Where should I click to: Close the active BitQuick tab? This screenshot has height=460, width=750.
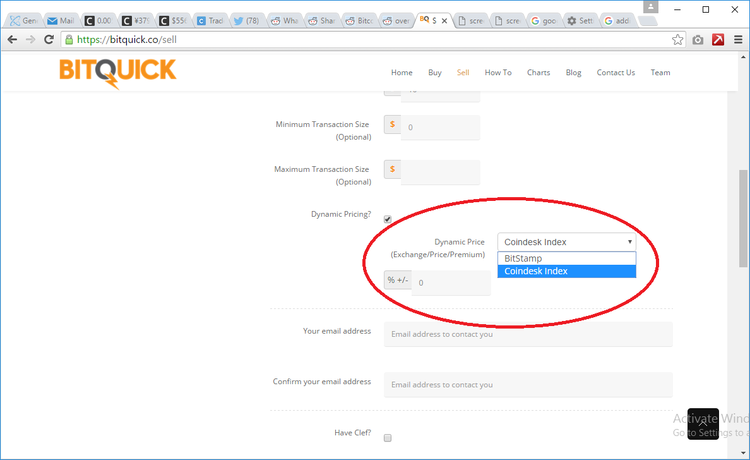click(x=444, y=21)
